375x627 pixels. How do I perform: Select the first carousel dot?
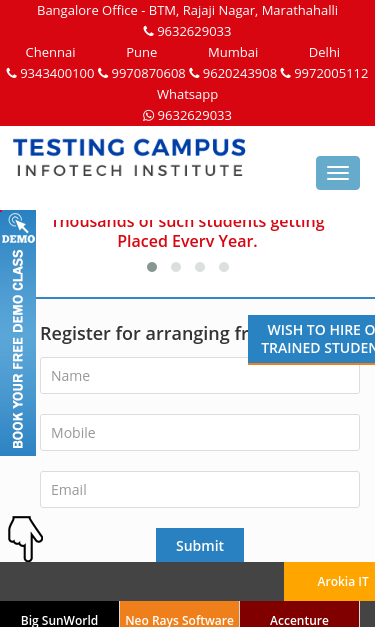coord(152,267)
